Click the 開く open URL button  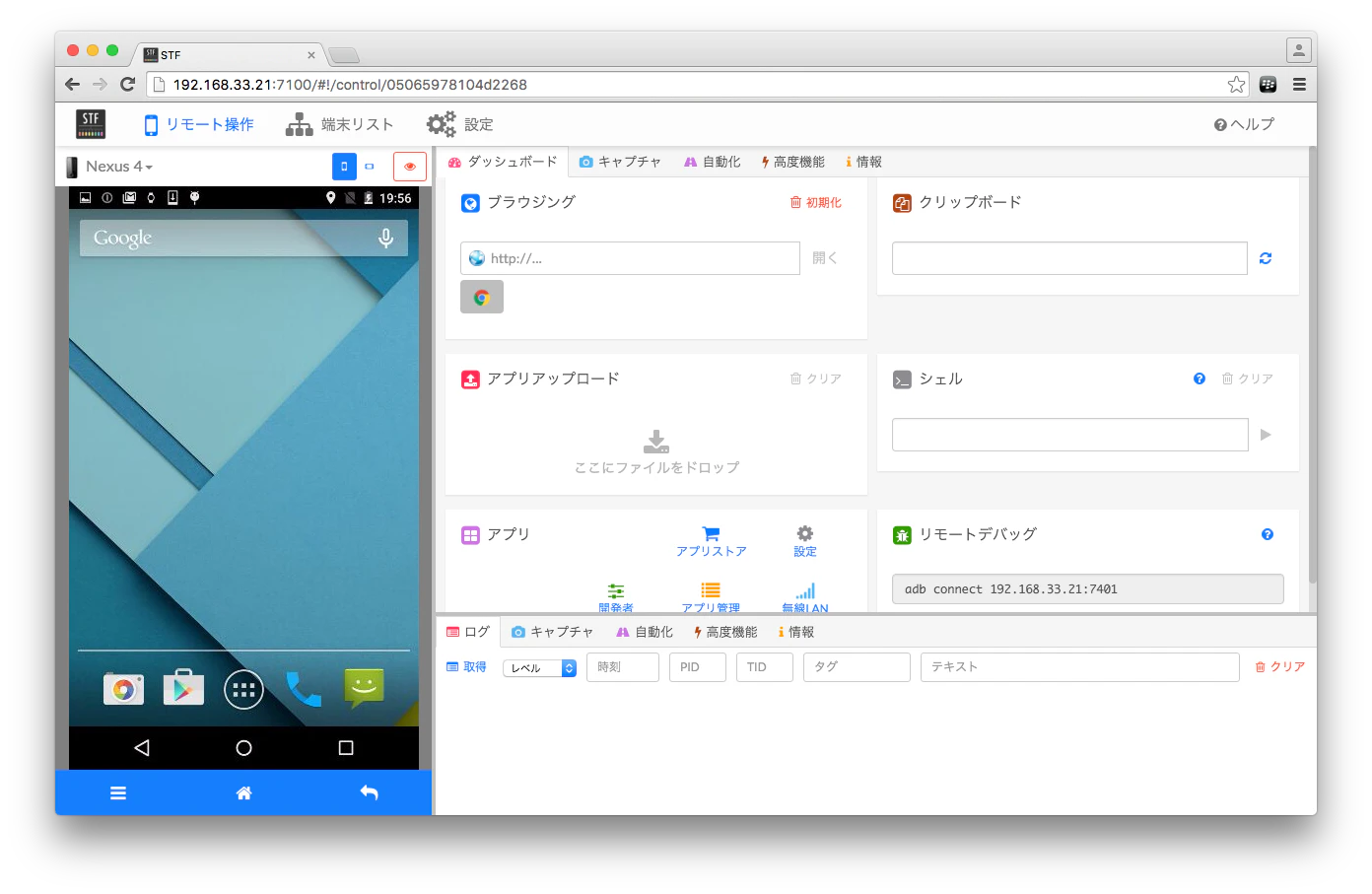point(825,258)
